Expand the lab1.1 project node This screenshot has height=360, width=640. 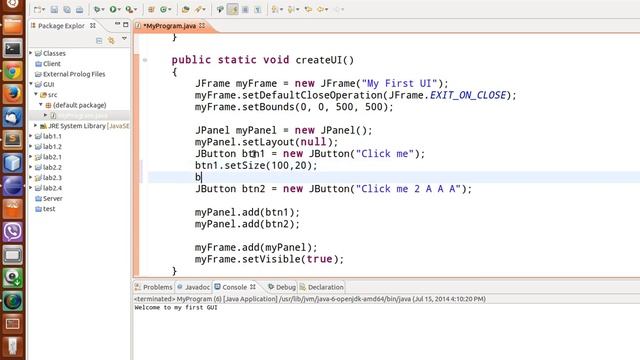[31, 136]
